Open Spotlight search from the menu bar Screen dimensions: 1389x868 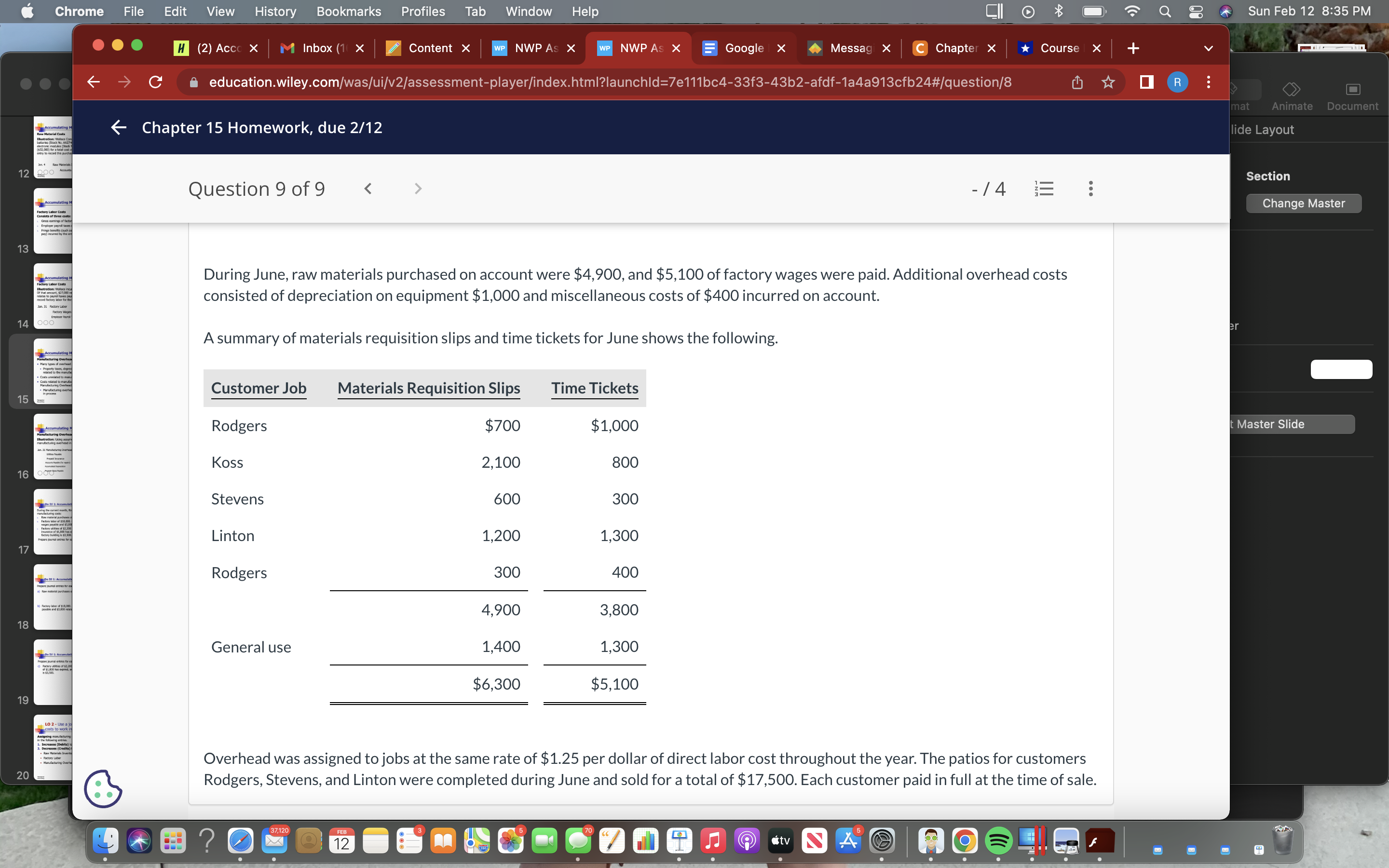[x=1165, y=11]
